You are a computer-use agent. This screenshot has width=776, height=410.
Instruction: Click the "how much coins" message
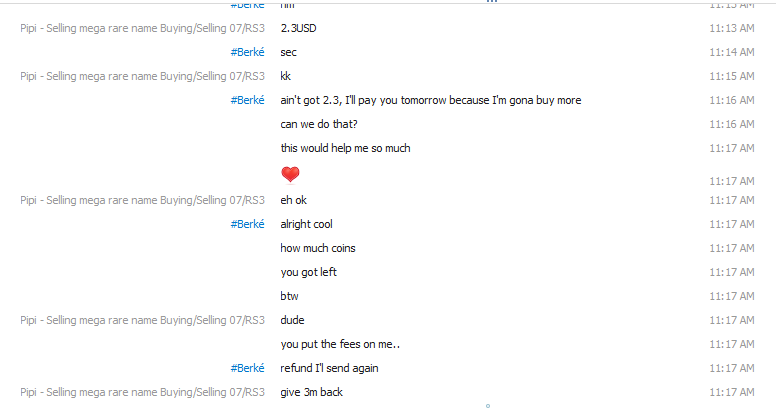tap(318, 248)
